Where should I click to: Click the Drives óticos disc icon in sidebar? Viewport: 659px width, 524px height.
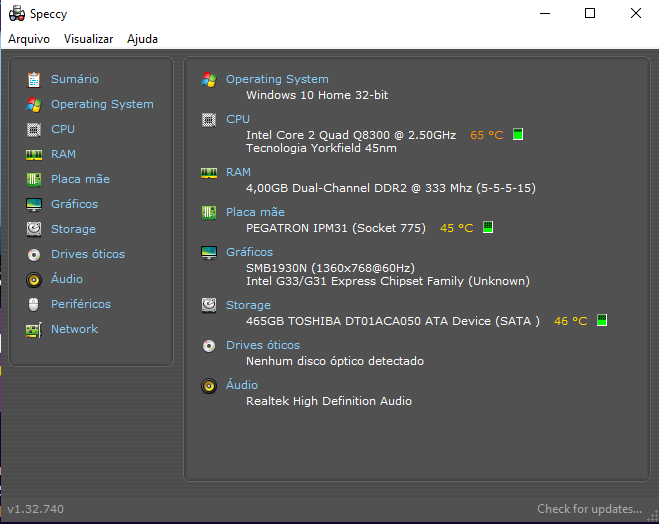(34, 255)
